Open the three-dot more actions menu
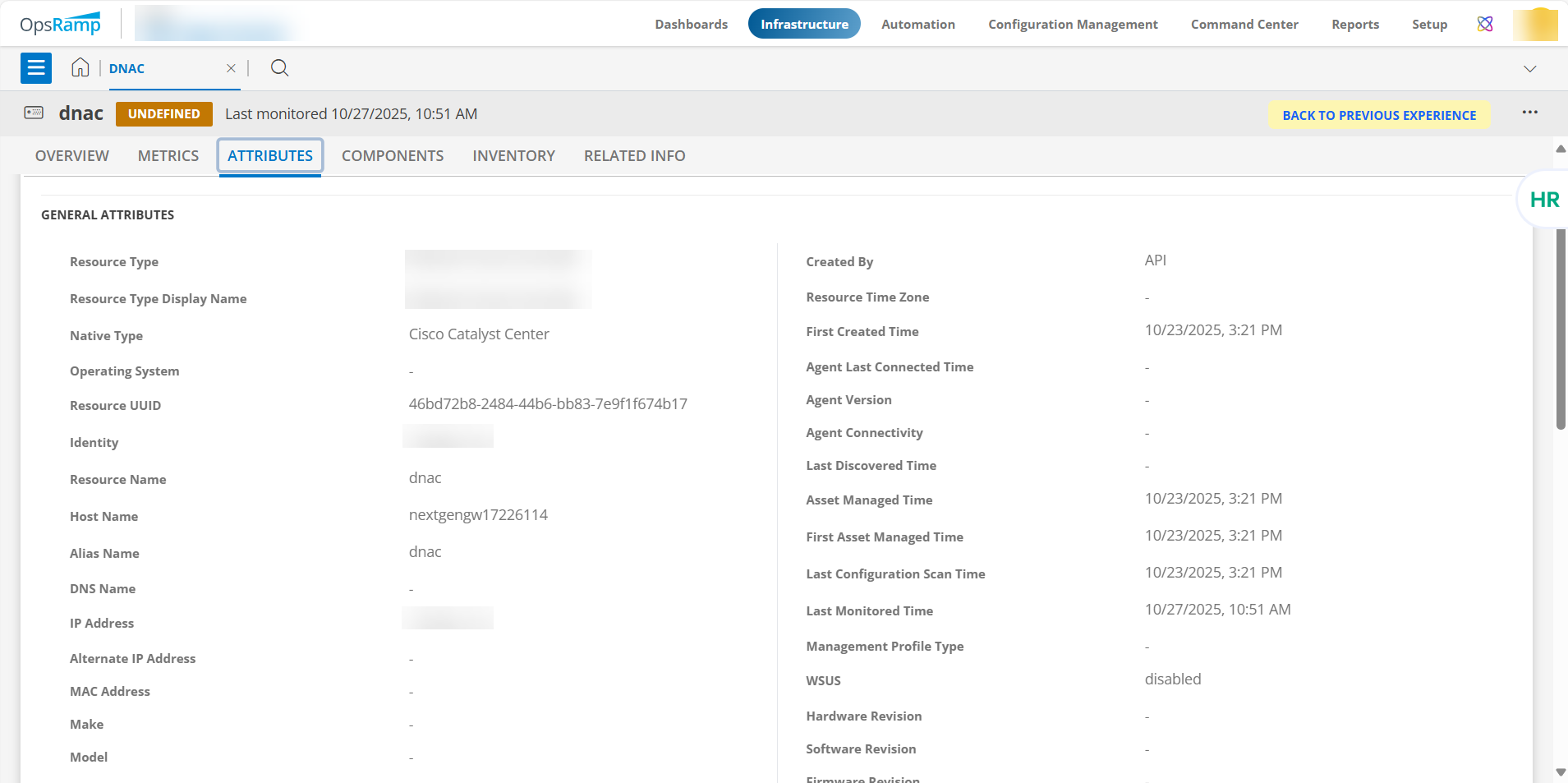The height and width of the screenshot is (783, 1568). pos(1529,113)
